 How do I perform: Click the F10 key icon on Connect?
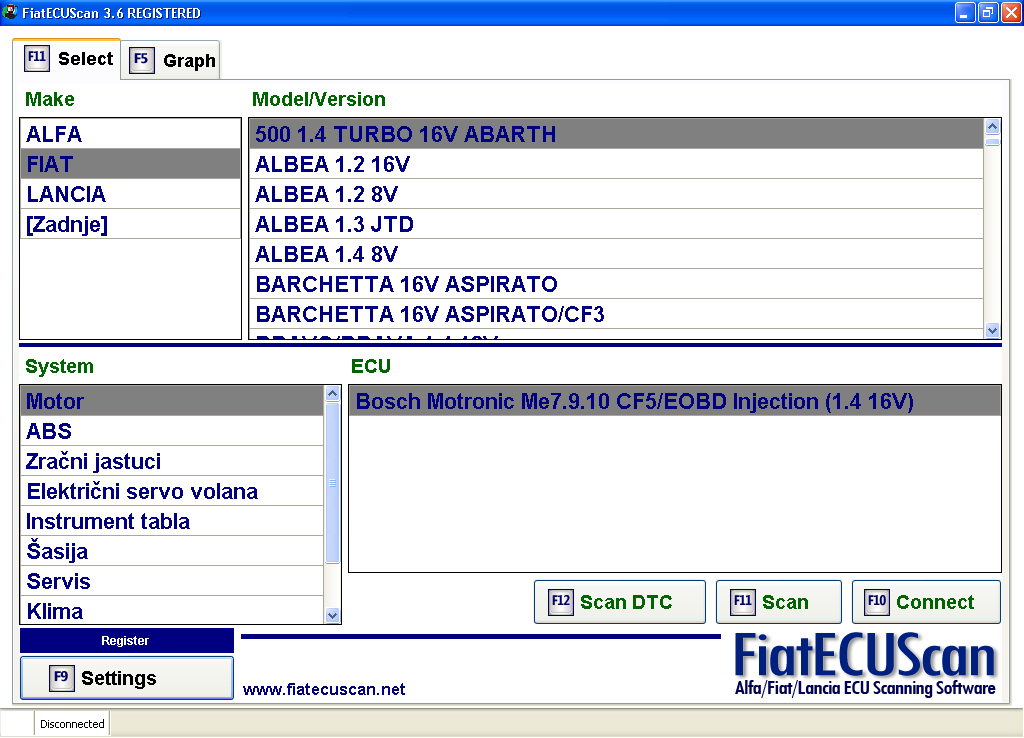coord(876,602)
